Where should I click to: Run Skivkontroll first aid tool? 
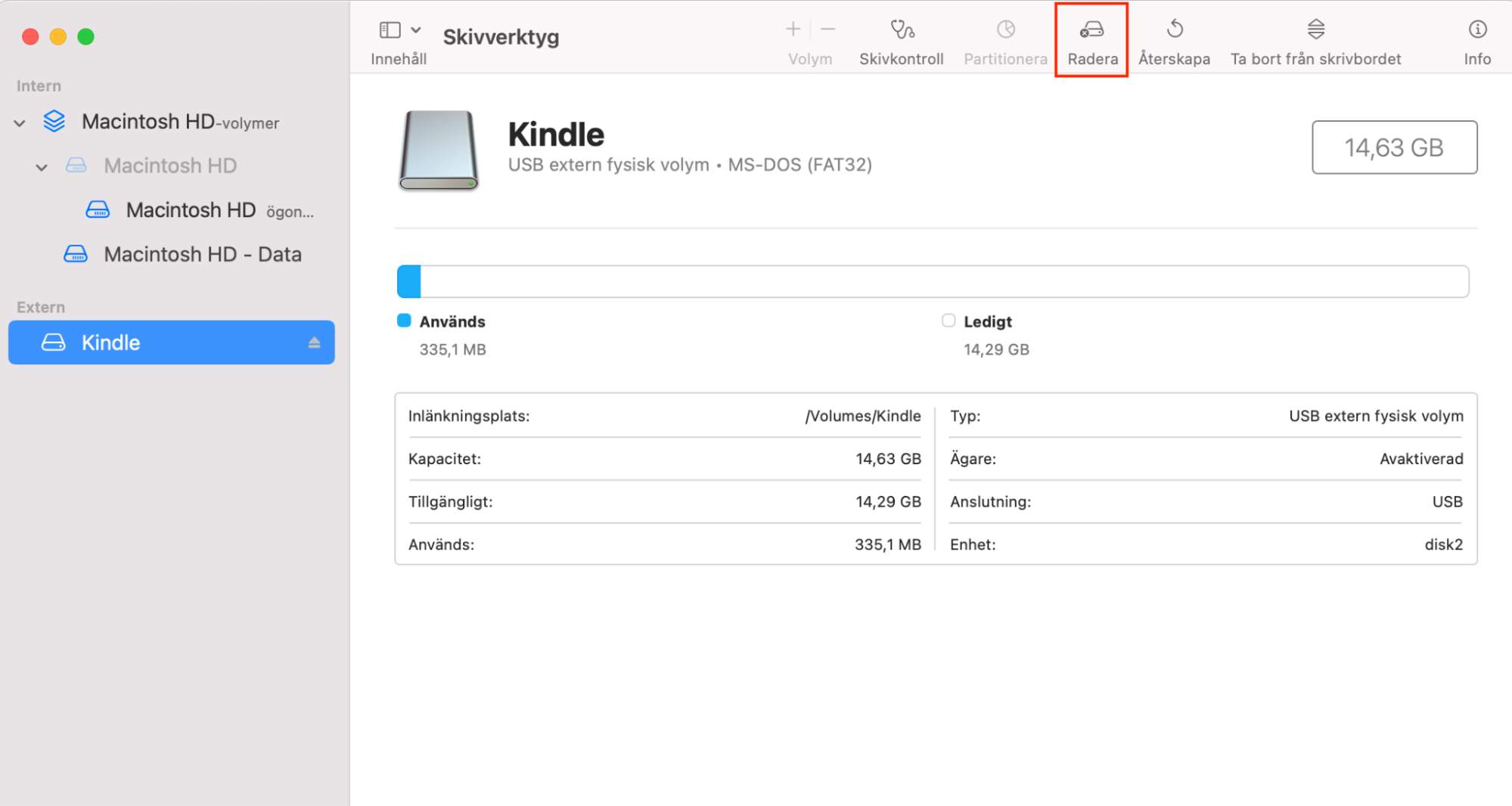(x=902, y=42)
